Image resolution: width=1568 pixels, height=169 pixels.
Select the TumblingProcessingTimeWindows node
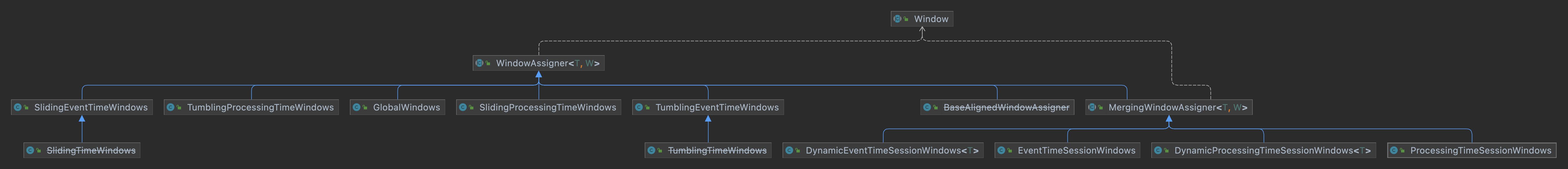pos(251,107)
